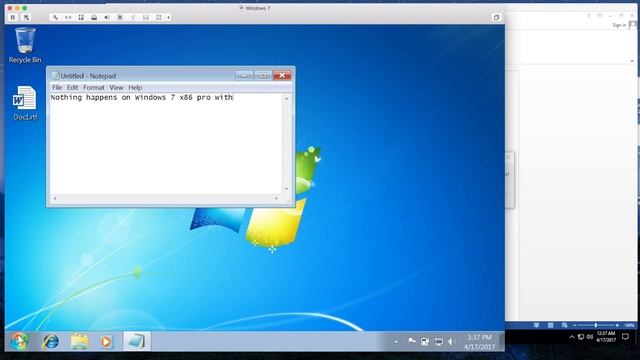This screenshot has width=640, height=360.
Task: Maximize the Notepad window
Action: 263,75
